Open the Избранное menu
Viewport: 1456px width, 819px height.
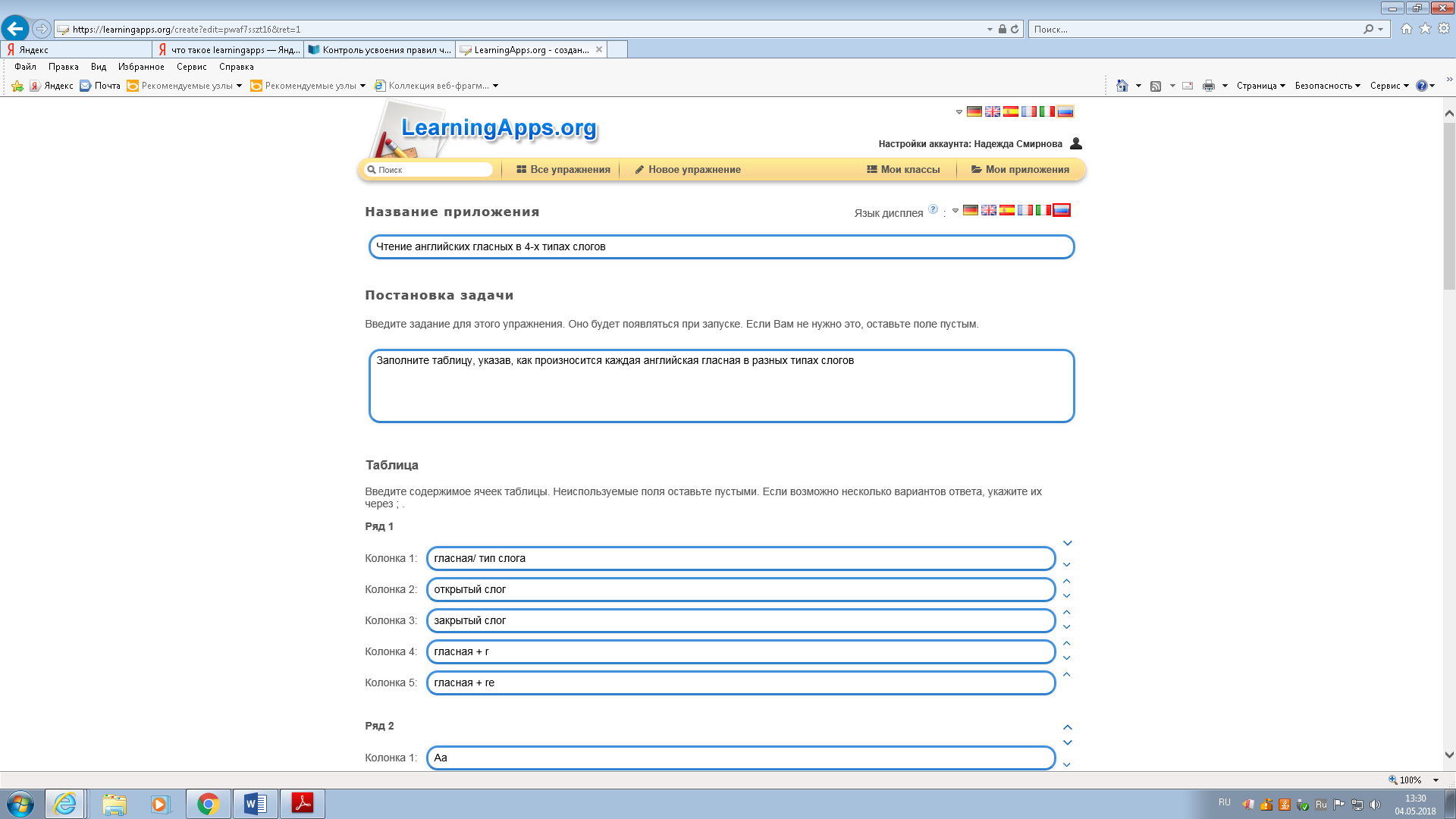141,67
